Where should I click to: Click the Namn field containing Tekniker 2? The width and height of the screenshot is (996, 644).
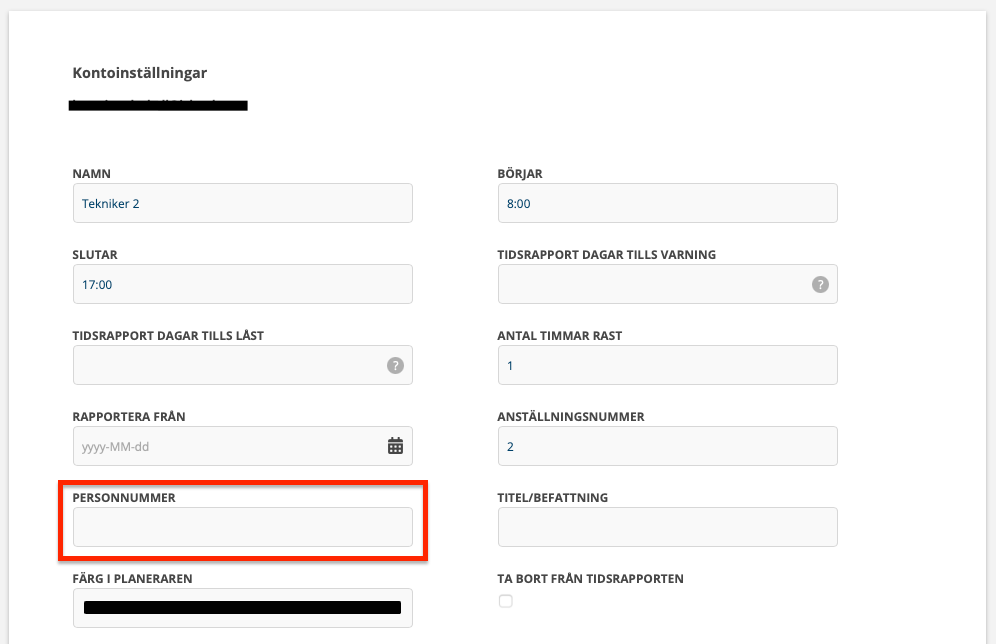(x=242, y=203)
